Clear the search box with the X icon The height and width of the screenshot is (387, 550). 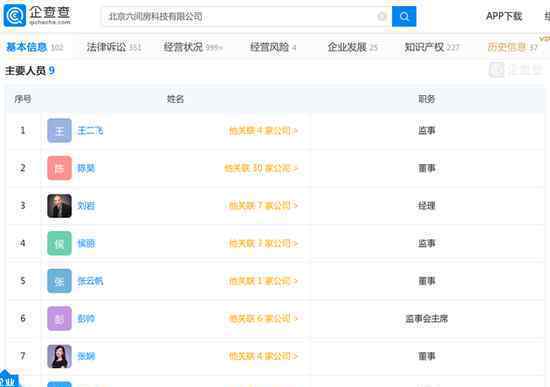[x=382, y=16]
